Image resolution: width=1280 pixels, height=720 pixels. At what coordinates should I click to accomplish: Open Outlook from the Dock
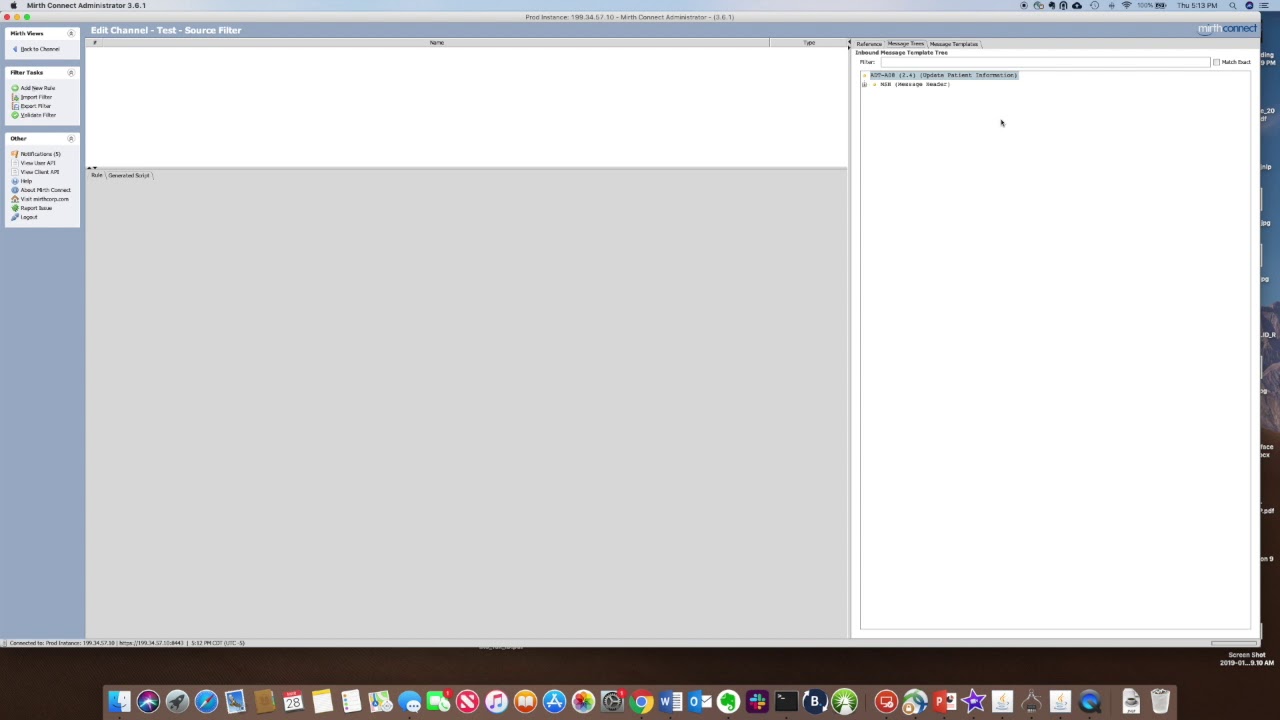(699, 702)
